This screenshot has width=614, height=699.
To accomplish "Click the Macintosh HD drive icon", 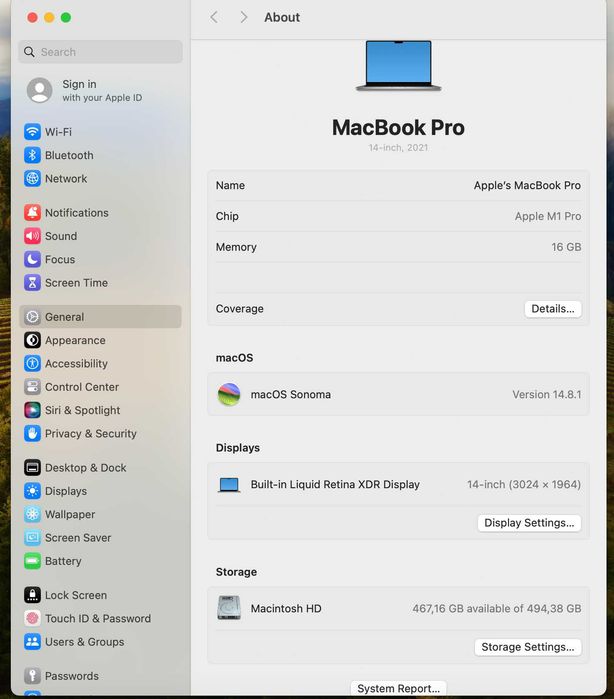I will 229,608.
